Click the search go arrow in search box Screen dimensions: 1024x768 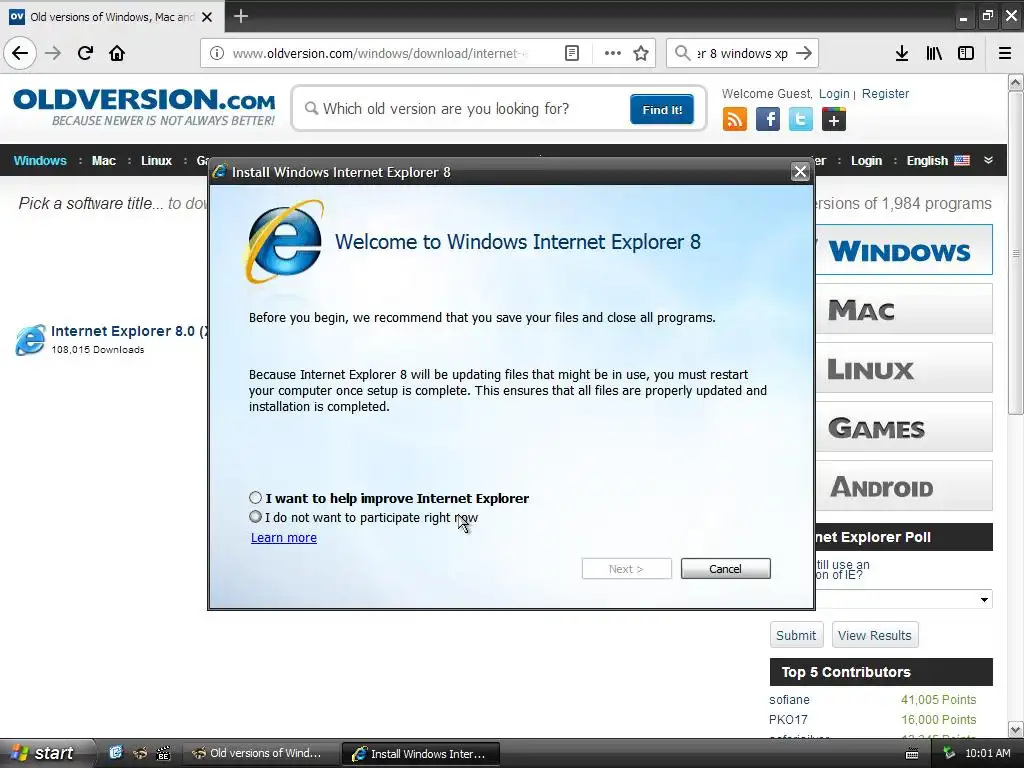[x=804, y=53]
